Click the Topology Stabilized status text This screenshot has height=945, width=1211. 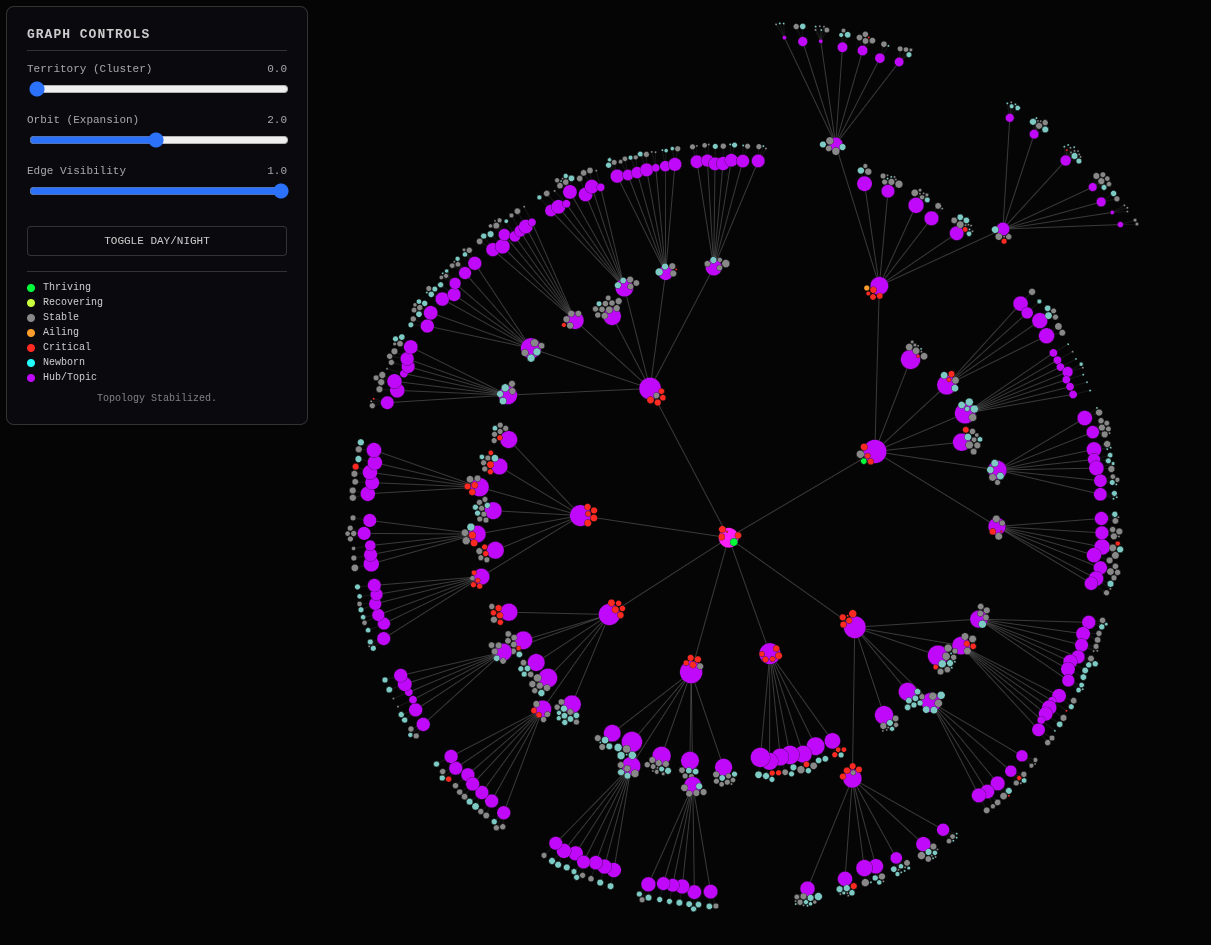click(156, 397)
